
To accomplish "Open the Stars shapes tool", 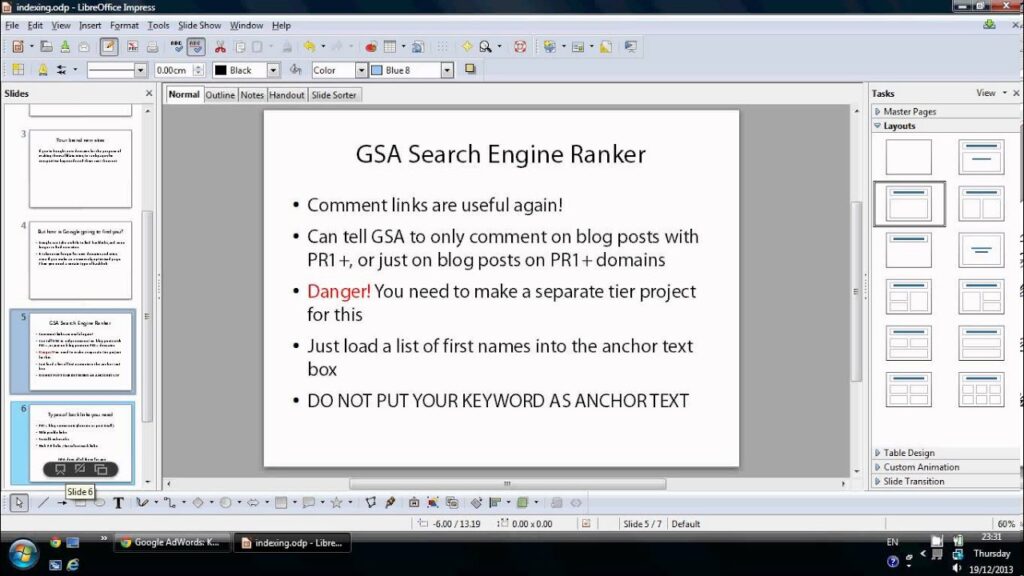I will click(x=336, y=502).
